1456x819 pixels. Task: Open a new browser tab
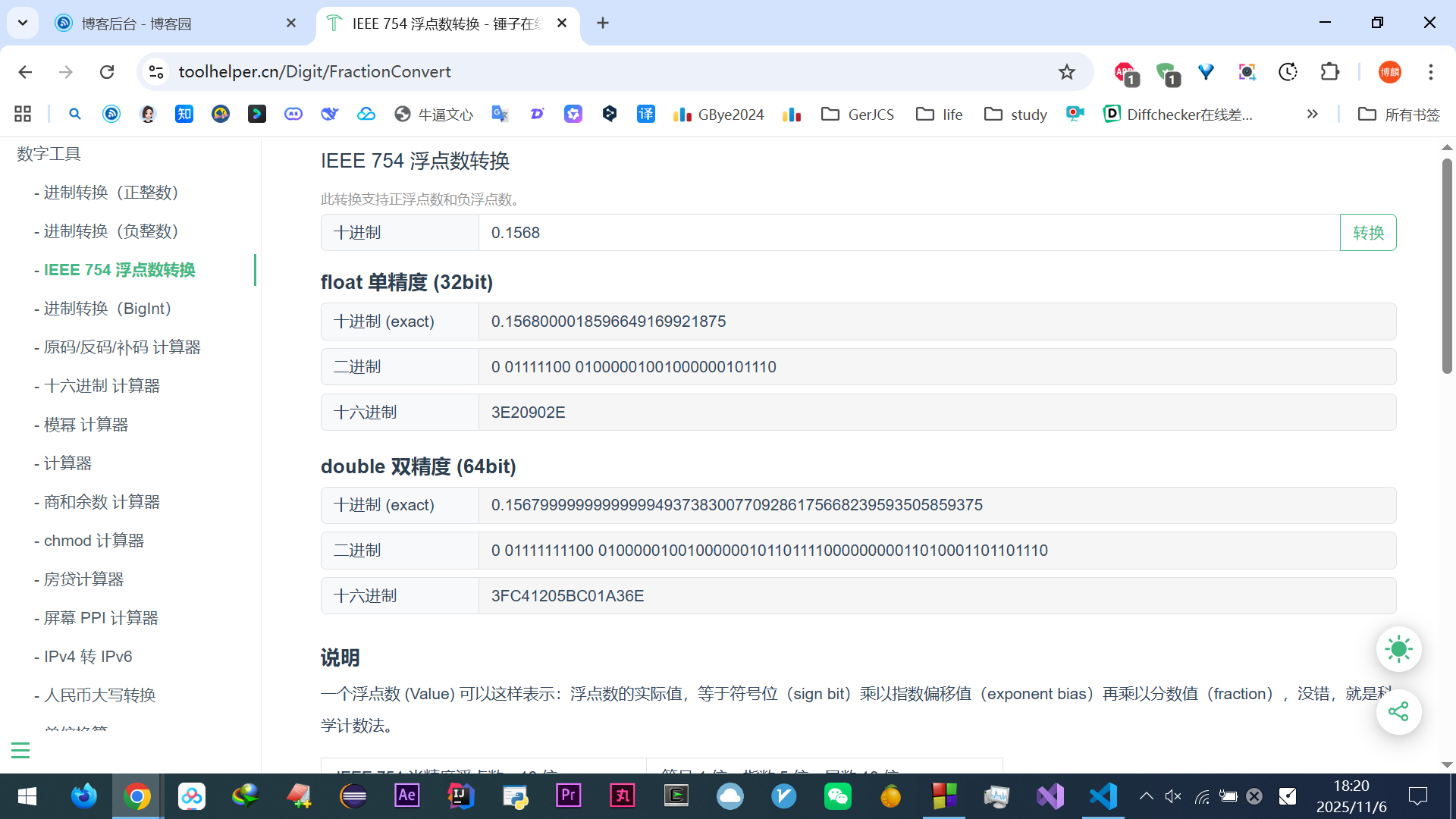pyautogui.click(x=603, y=24)
